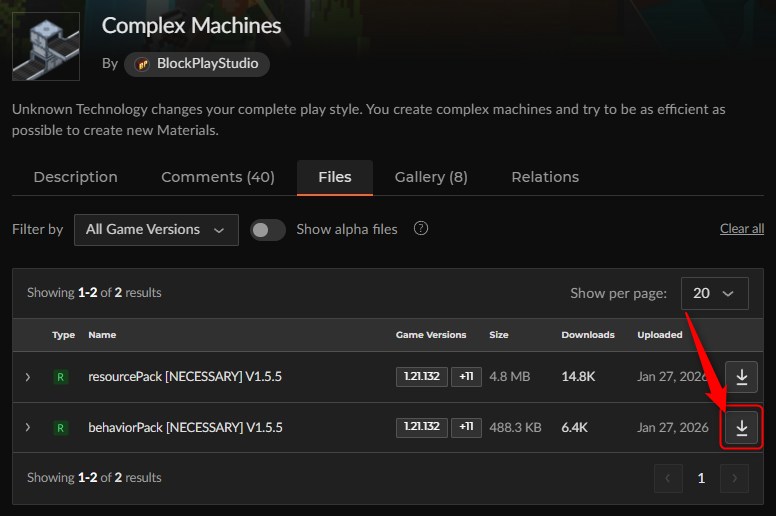
Task: Toggle the Show alpha files switch
Action: pos(267,230)
